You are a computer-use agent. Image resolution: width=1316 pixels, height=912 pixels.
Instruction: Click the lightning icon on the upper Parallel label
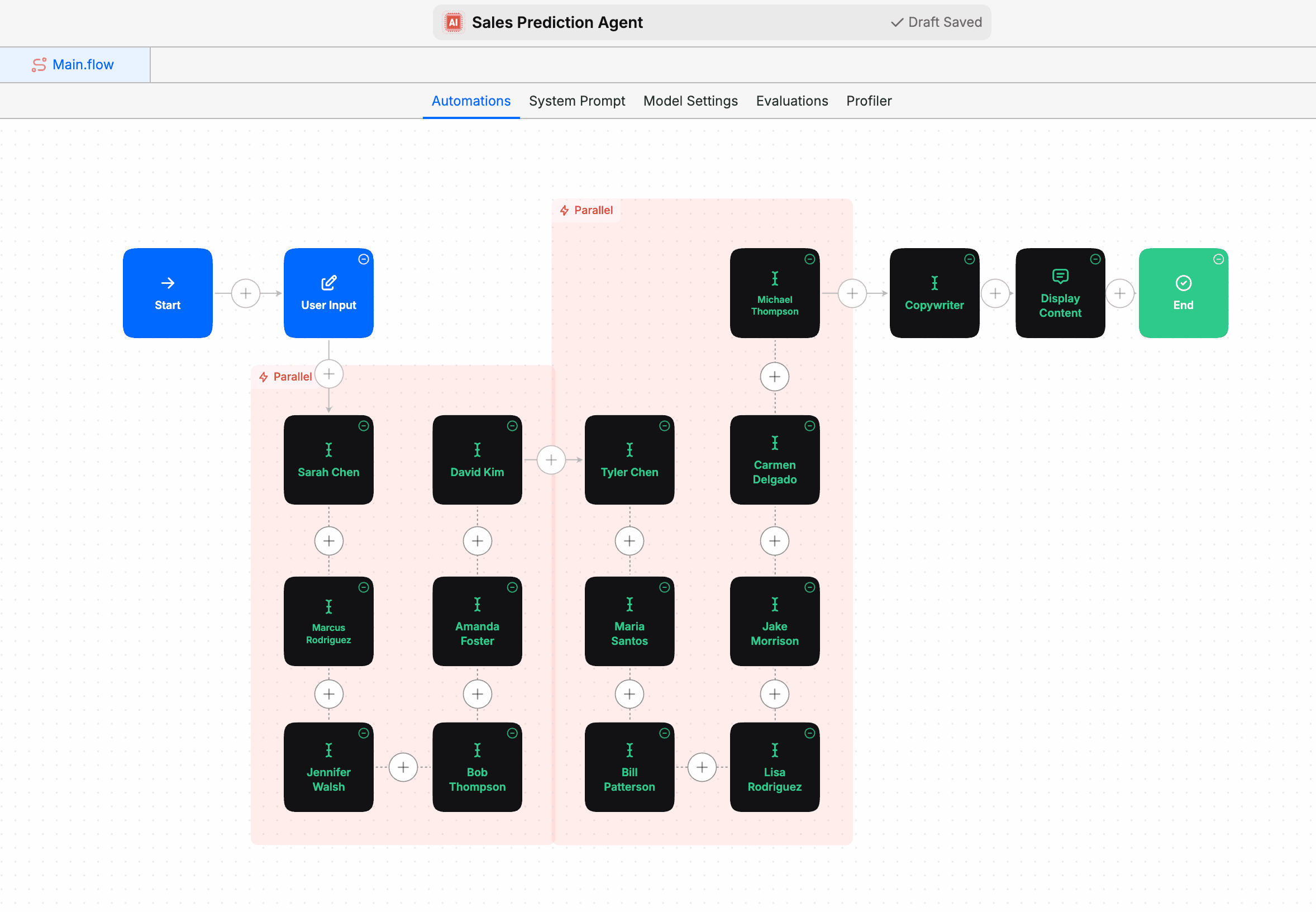pos(564,210)
